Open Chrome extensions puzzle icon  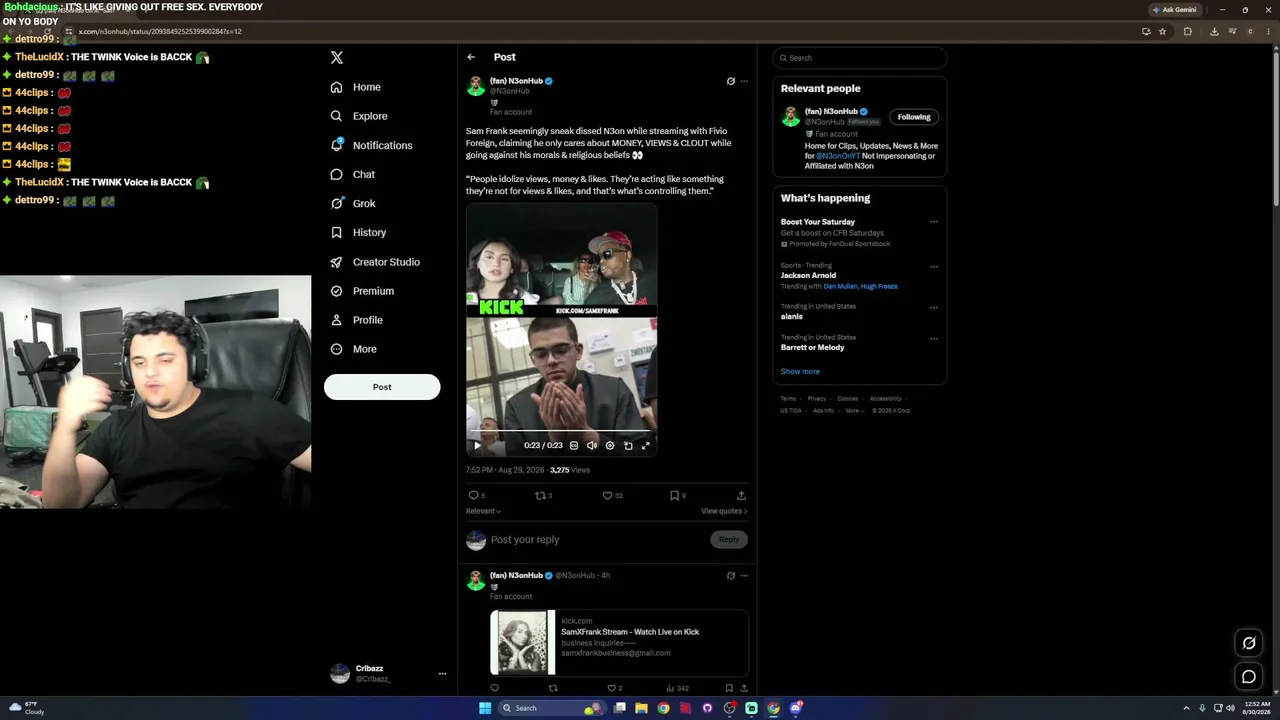point(1188,31)
